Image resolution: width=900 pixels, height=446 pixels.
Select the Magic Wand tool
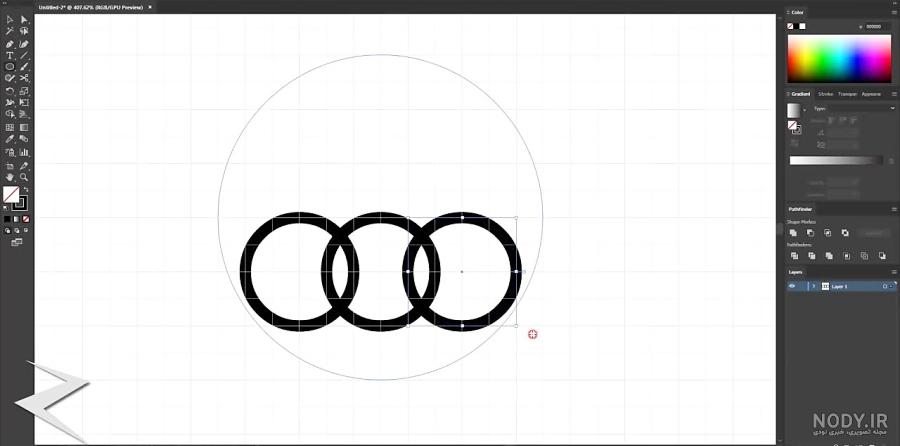click(x=10, y=31)
